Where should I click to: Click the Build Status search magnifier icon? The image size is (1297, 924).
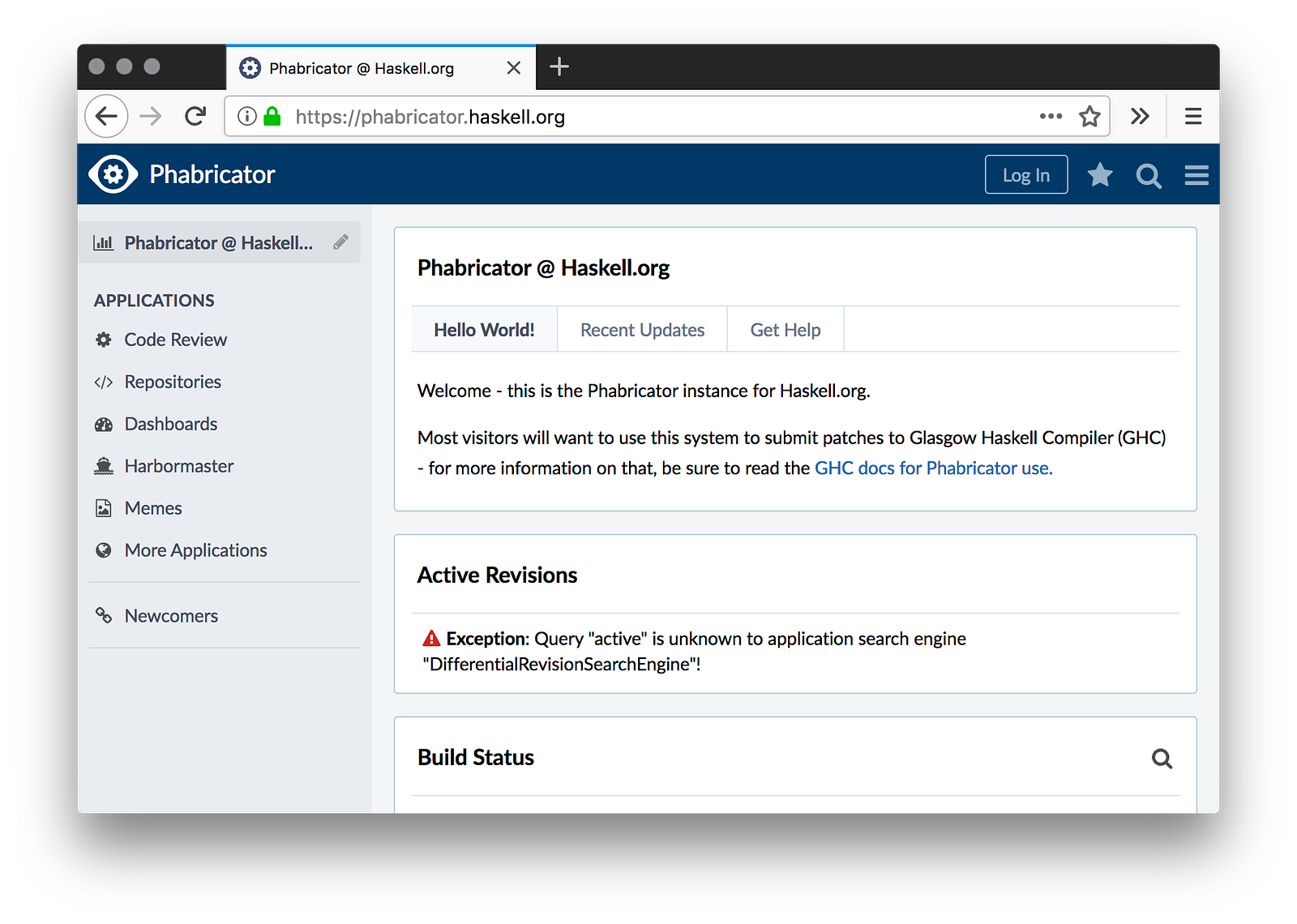(x=1162, y=758)
